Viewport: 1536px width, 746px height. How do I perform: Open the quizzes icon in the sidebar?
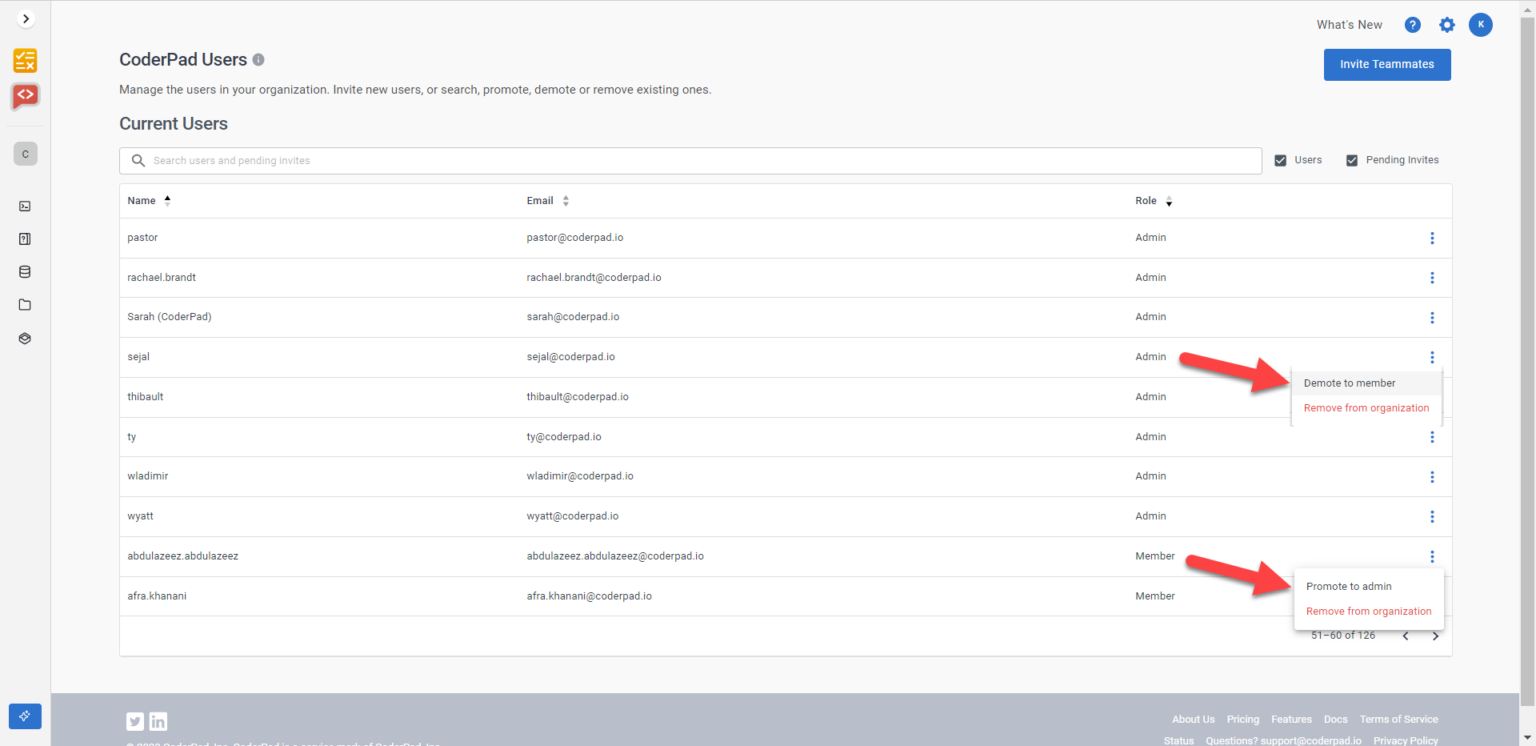(24, 60)
